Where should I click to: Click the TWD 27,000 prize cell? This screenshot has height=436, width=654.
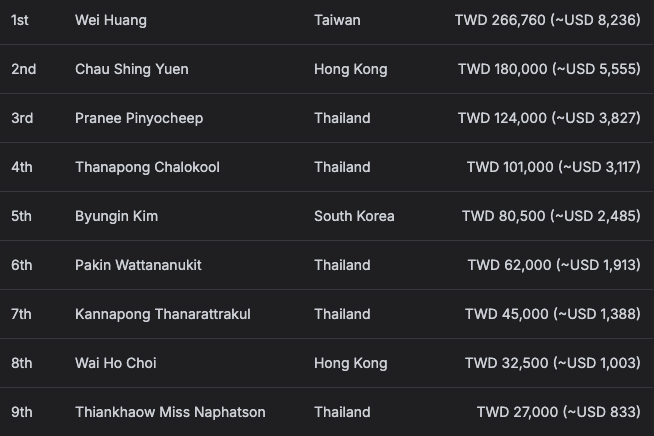click(558, 412)
